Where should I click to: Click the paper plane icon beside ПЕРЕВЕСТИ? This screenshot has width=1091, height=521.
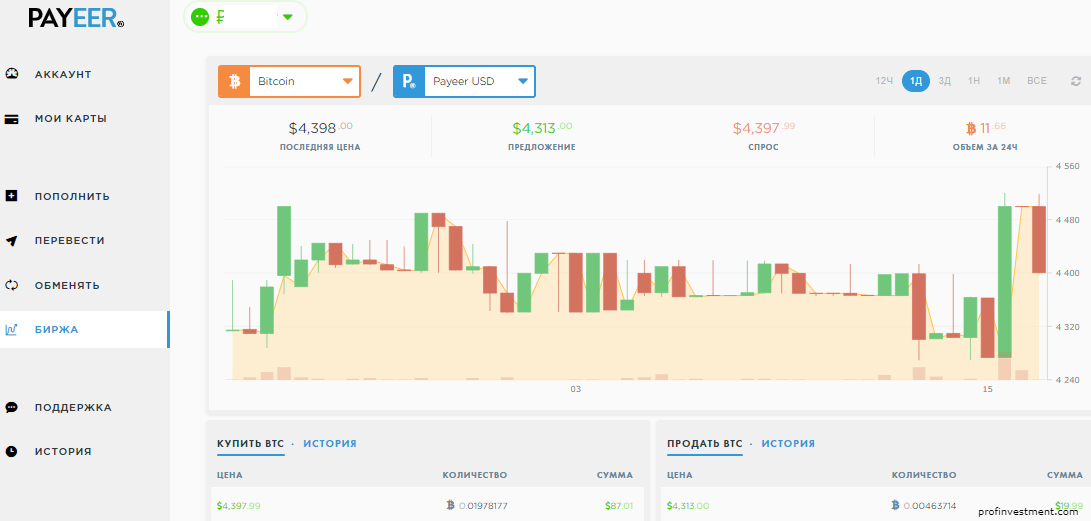11,241
